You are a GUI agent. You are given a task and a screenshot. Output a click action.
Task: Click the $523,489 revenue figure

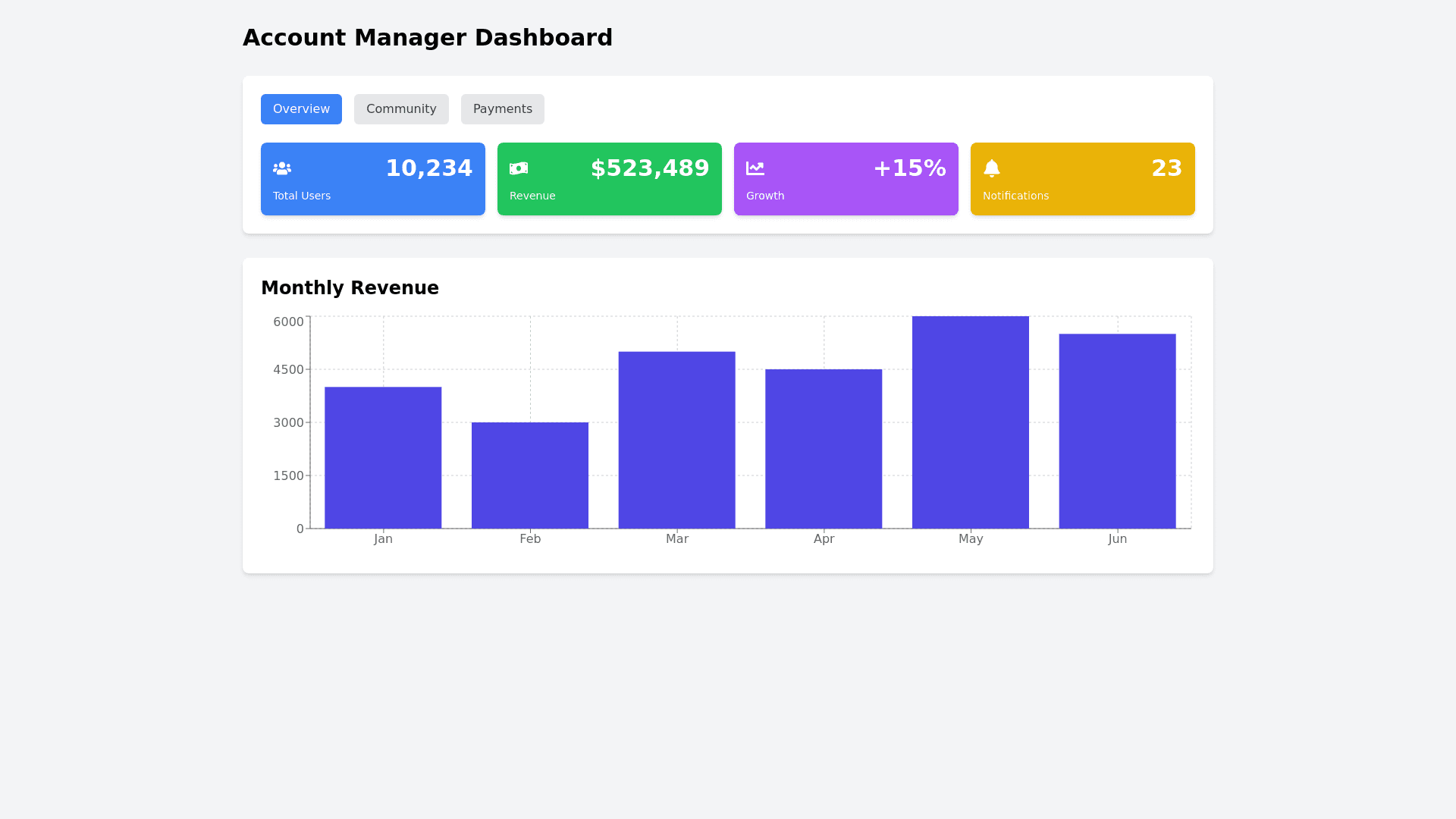click(x=649, y=168)
